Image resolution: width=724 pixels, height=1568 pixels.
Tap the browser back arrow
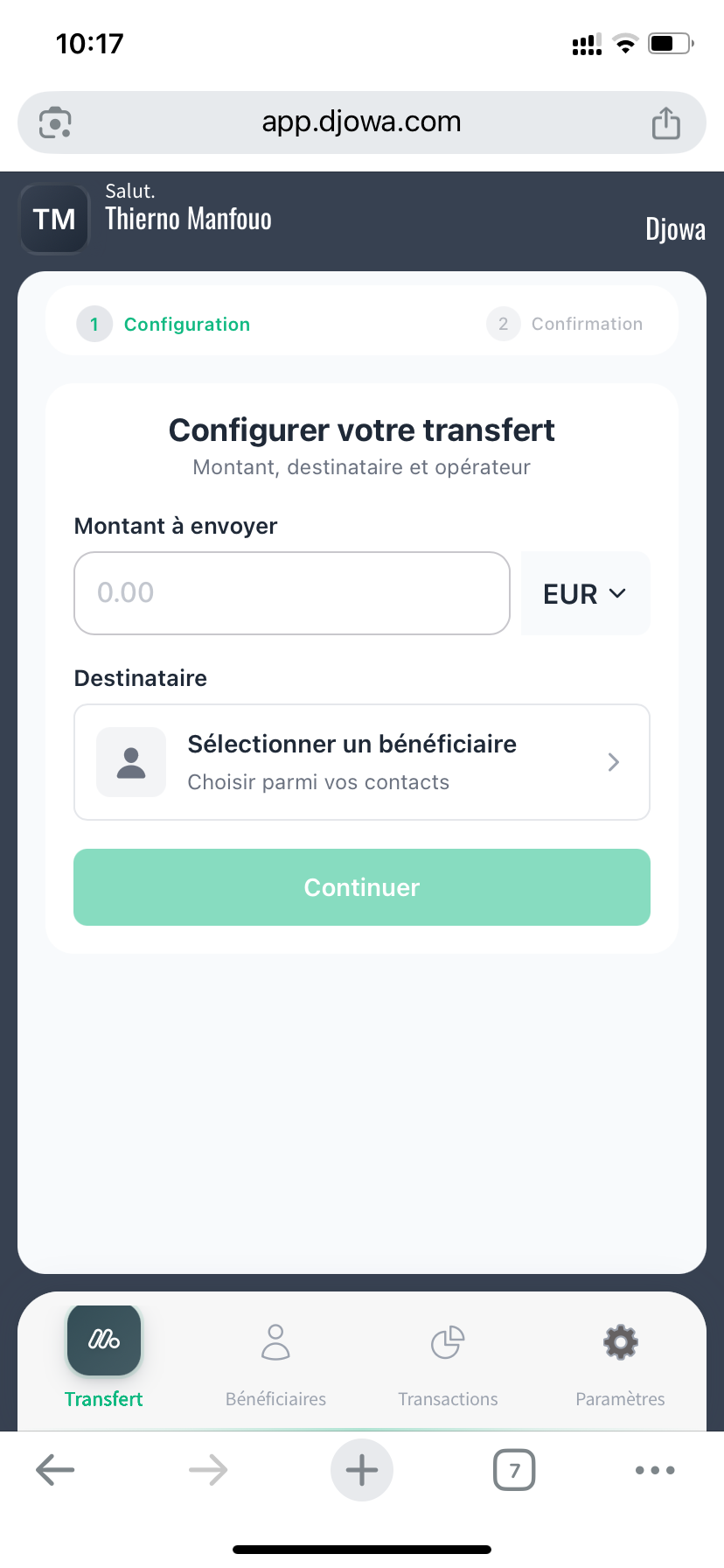point(55,1470)
